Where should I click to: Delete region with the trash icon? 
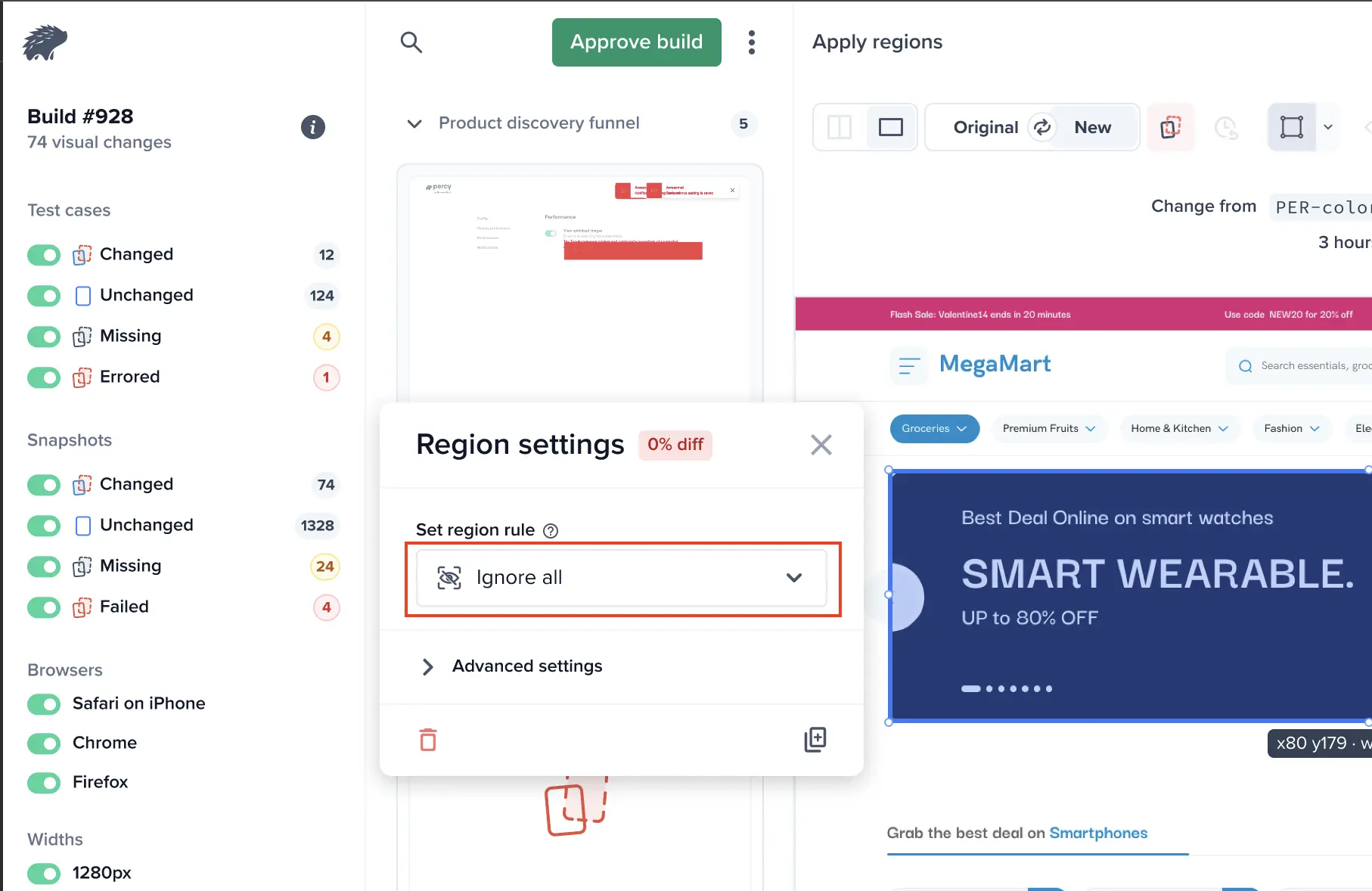click(428, 739)
